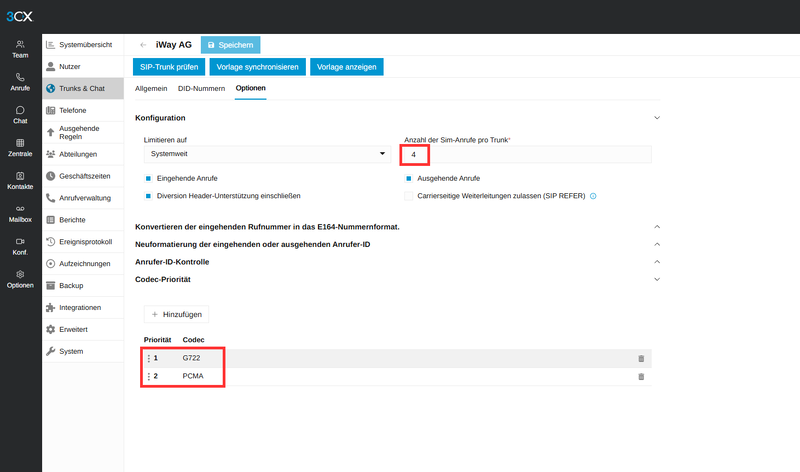Click the iWay AG trunk title
Screen dimensions: 800x472
click(174, 45)
